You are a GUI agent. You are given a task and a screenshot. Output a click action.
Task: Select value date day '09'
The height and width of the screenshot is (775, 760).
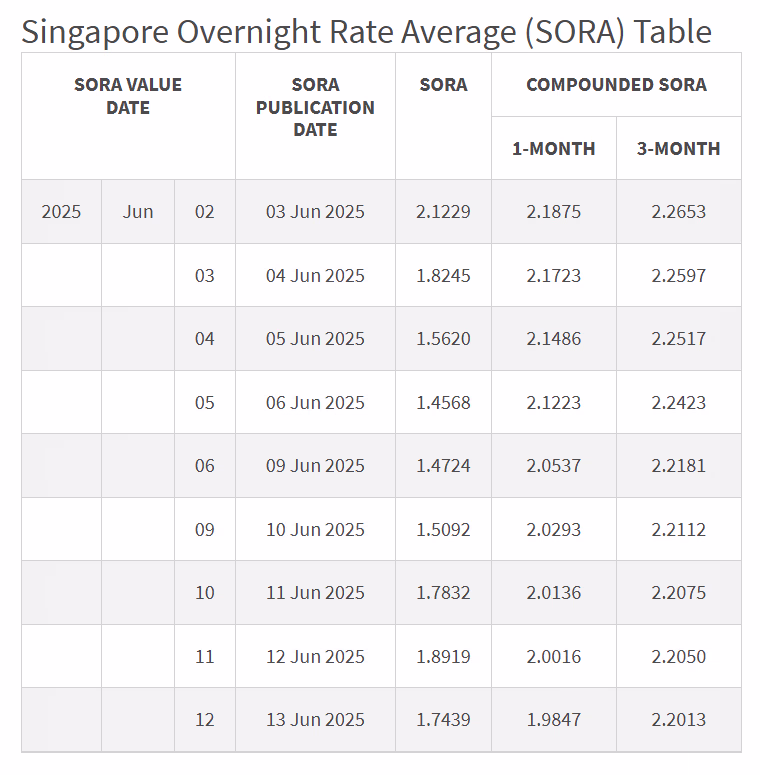coord(205,529)
